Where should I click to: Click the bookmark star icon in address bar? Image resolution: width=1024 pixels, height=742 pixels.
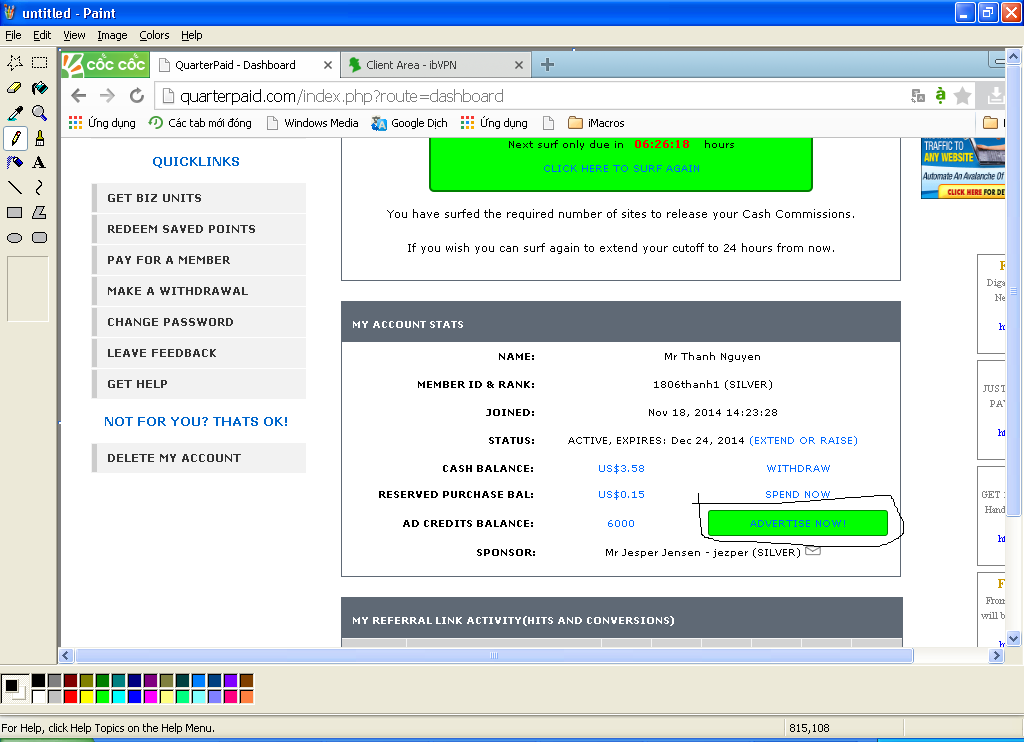(962, 96)
